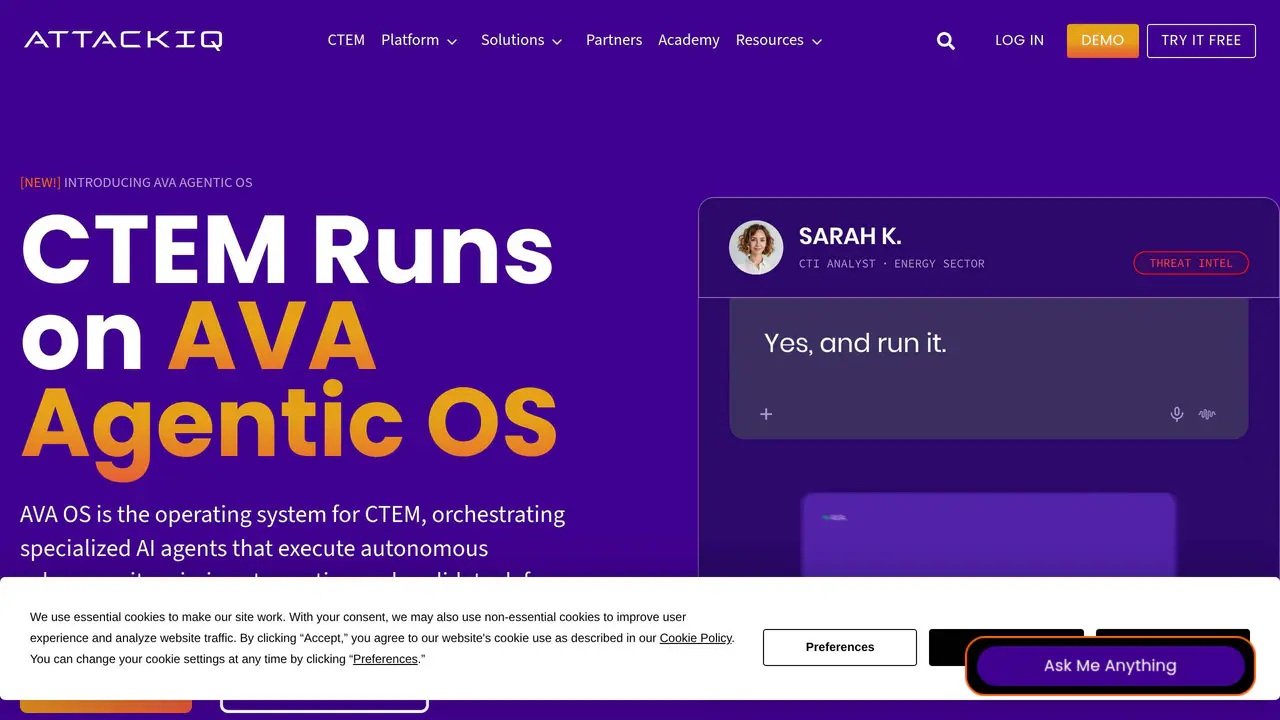1280x720 pixels.
Task: Click the SARAH K. name heading
Action: point(850,237)
